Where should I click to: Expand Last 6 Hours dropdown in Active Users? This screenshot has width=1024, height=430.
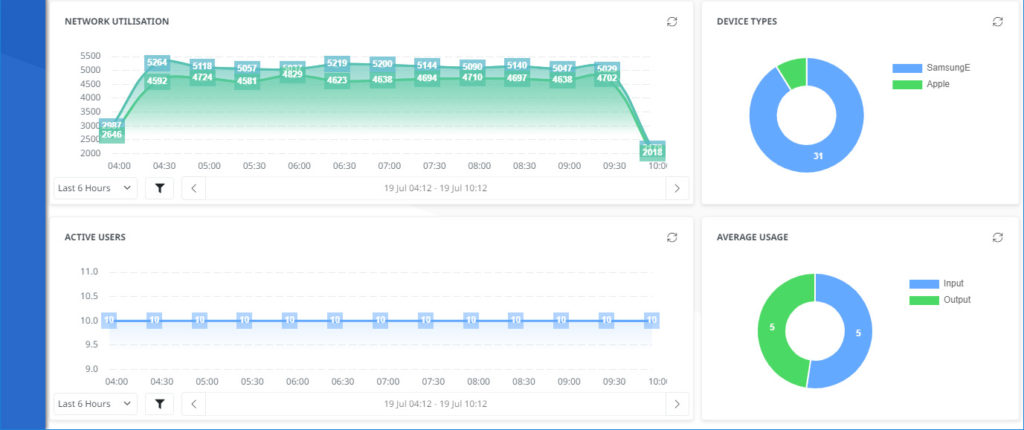click(x=96, y=403)
